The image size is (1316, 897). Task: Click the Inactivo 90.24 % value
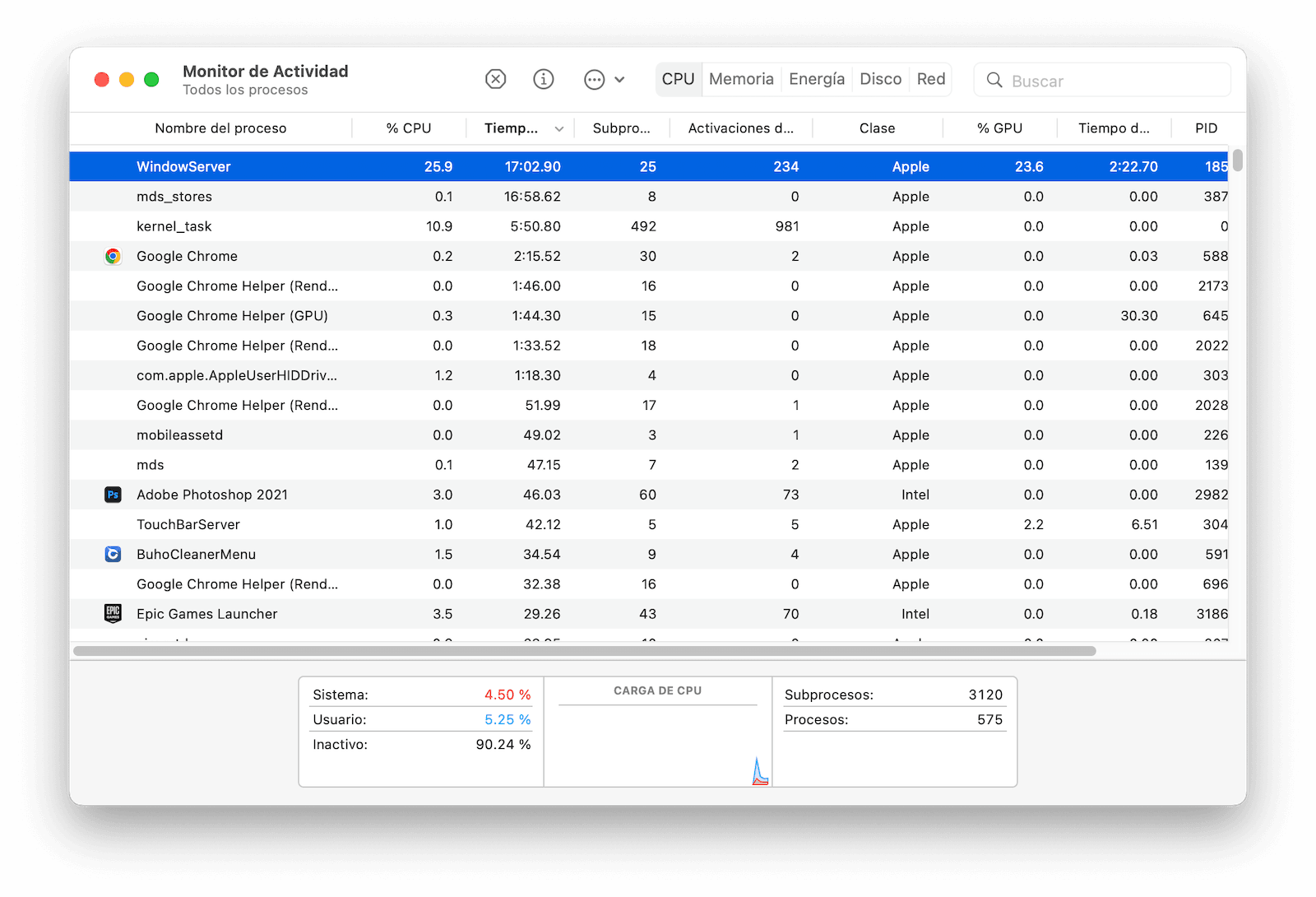pos(503,744)
